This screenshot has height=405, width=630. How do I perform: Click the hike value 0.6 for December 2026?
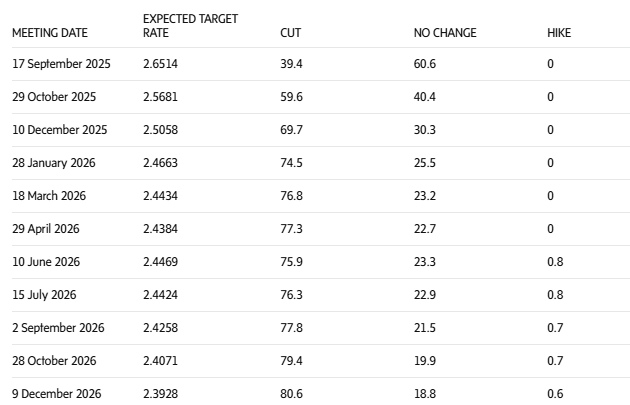click(x=555, y=394)
